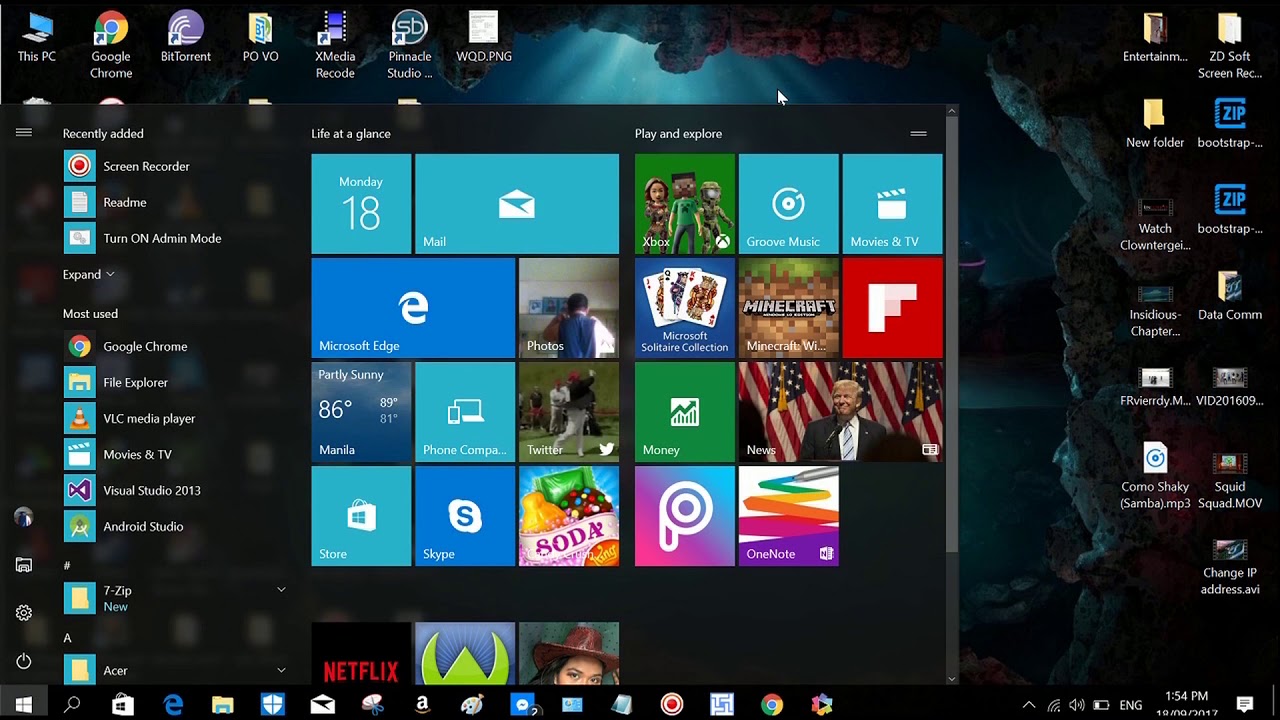
Task: Open the Minecraft tile
Action: coord(789,308)
